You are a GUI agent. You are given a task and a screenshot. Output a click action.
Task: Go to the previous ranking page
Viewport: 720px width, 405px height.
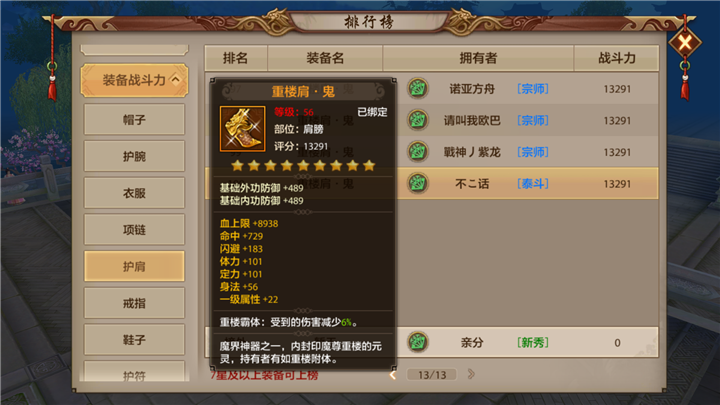point(393,375)
